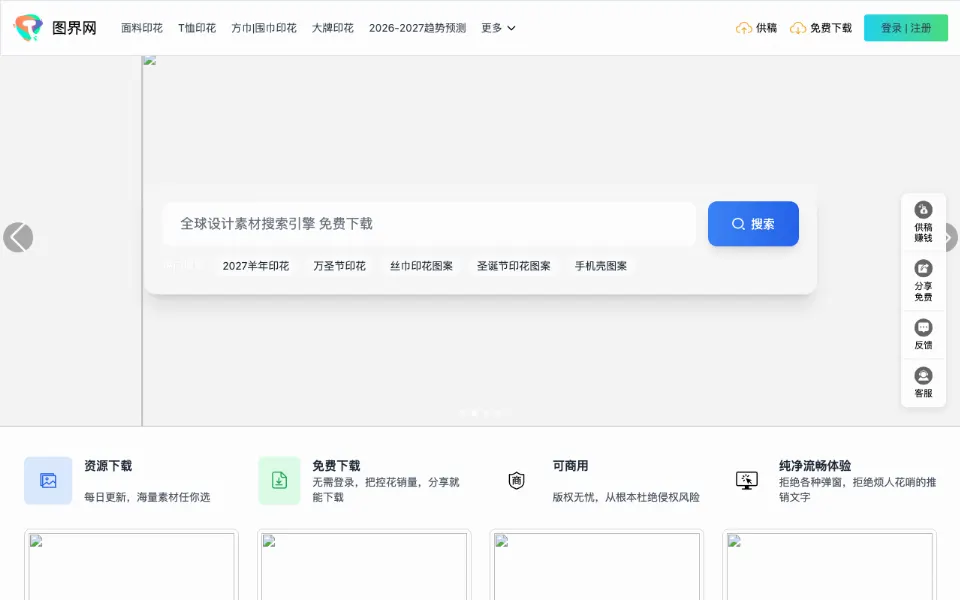Screen dimensions: 960x600
Task: Click the 资源下载 heading text
Action: (108, 466)
